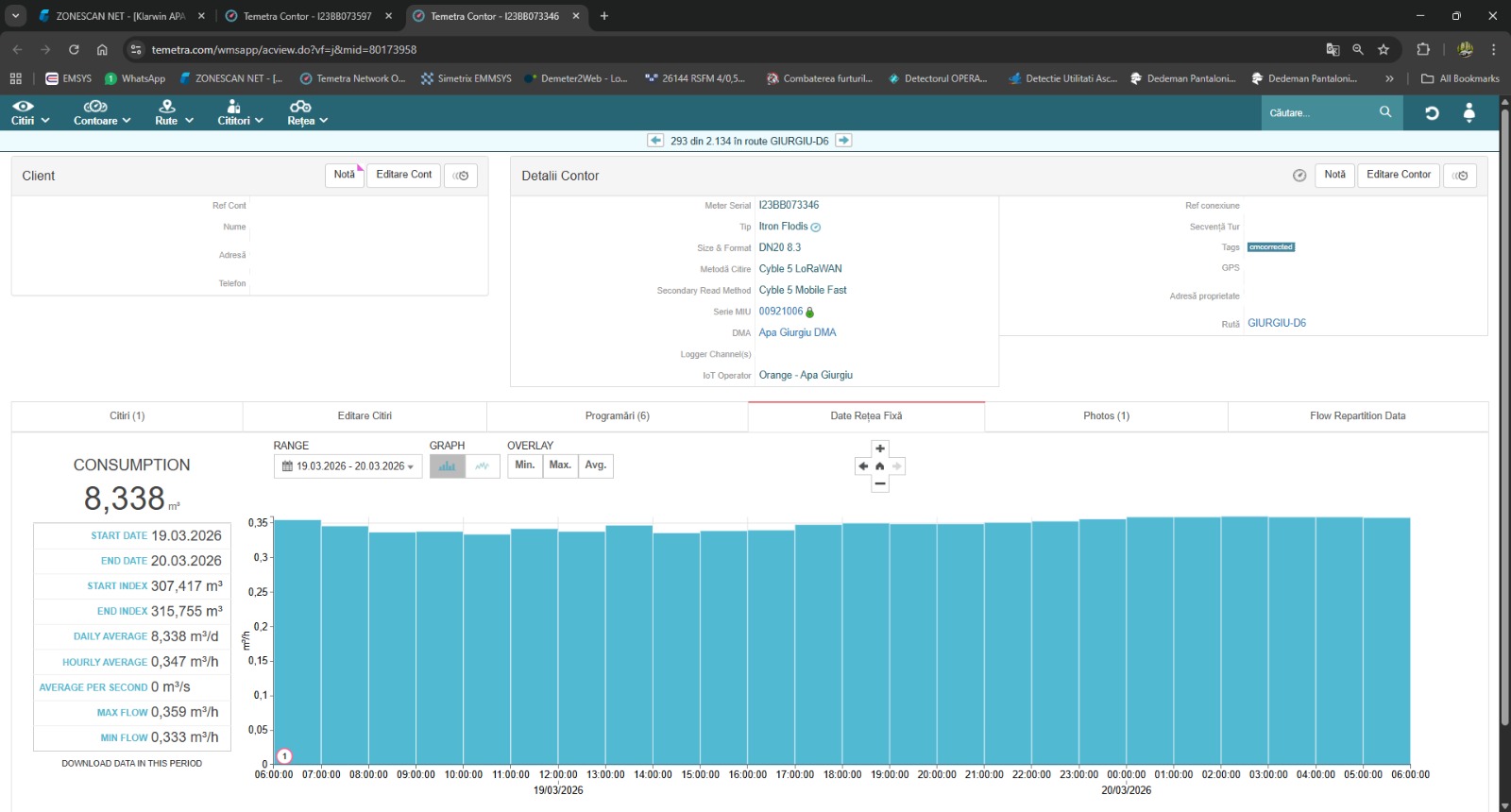This screenshot has width=1511, height=812.
Task: Zoom out the chart with minus icon
Action: (x=880, y=483)
